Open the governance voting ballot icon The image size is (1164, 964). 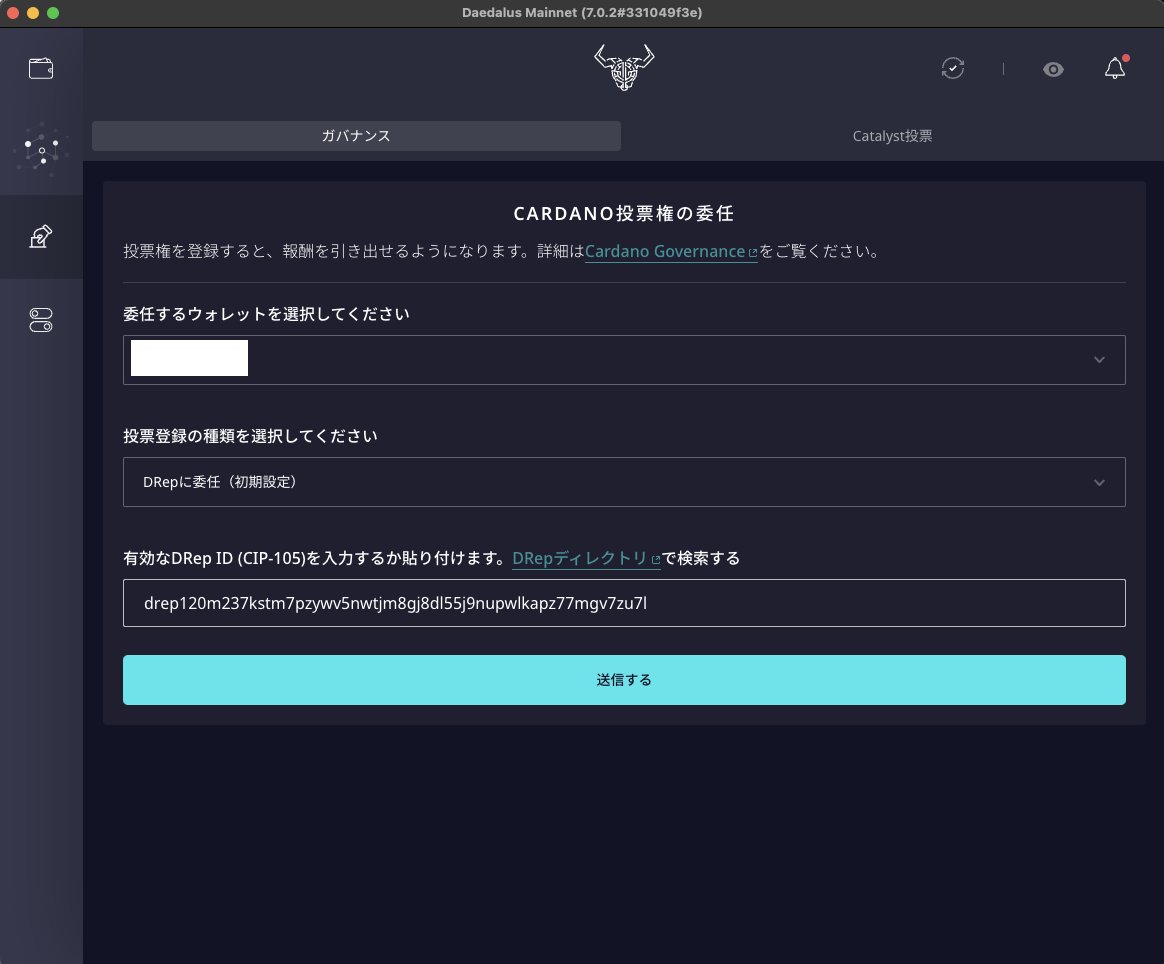(41, 236)
